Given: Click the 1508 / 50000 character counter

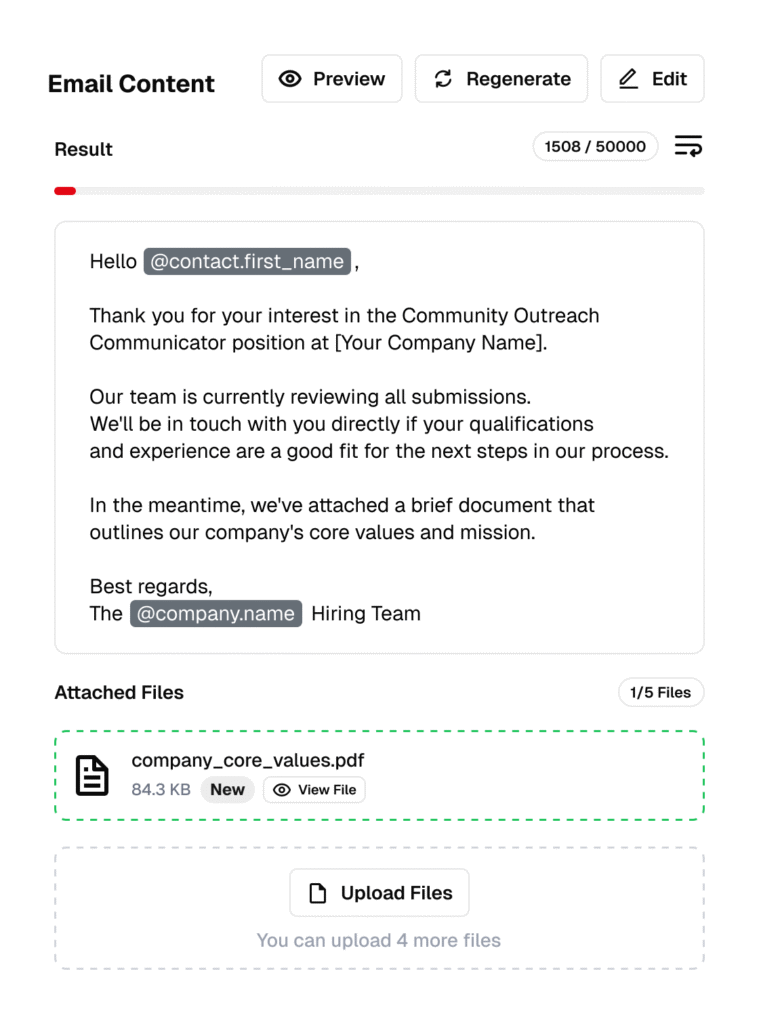Looking at the screenshot, I should (x=595, y=147).
